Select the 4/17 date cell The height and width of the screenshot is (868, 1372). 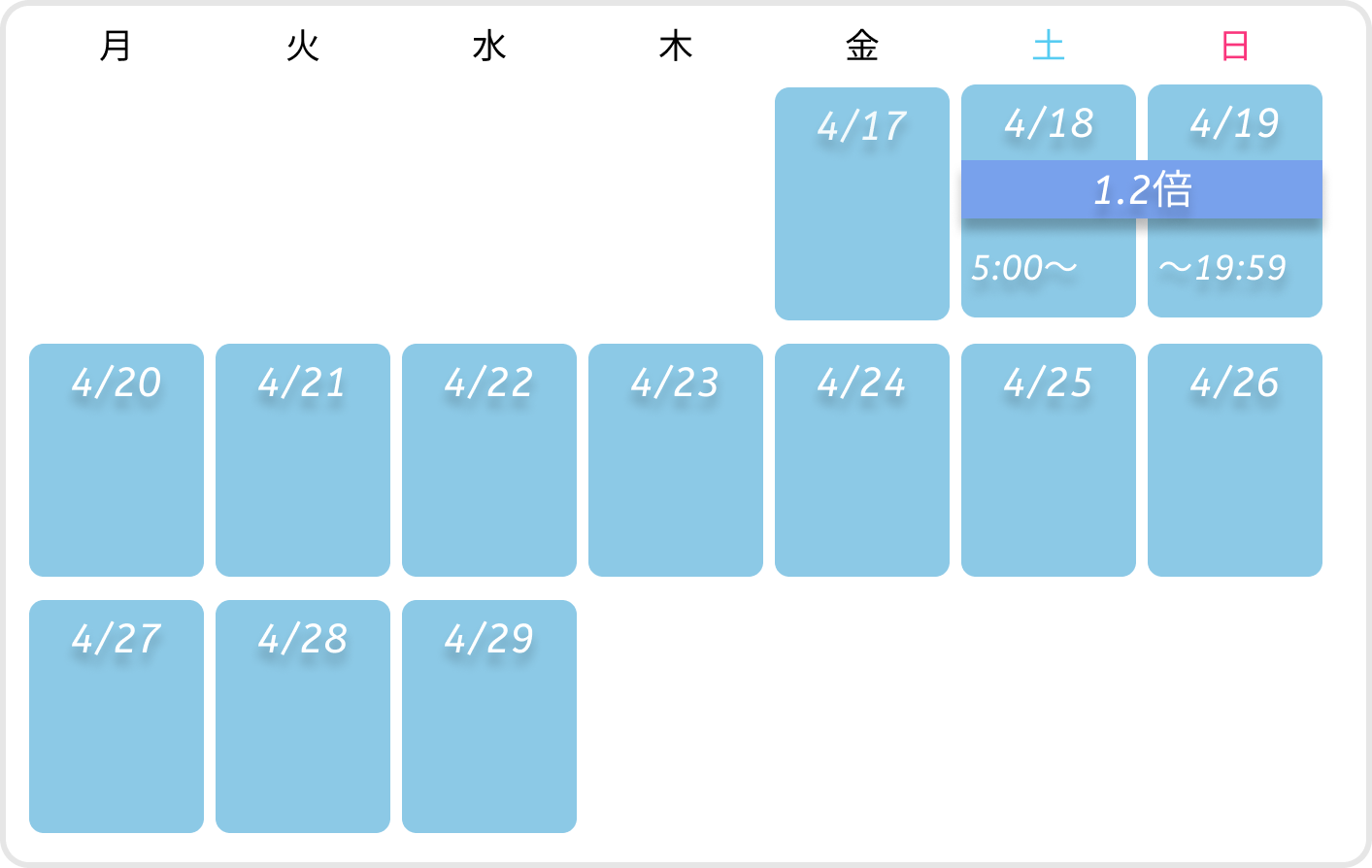(861, 204)
